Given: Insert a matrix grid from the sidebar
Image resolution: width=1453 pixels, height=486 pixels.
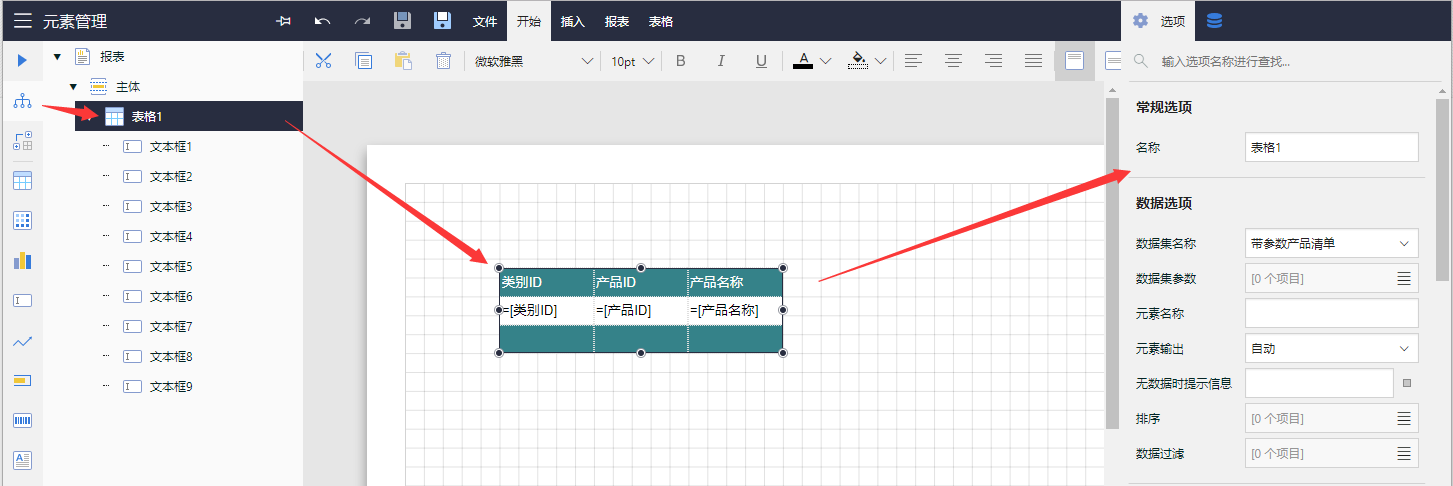Looking at the screenshot, I should click(22, 221).
